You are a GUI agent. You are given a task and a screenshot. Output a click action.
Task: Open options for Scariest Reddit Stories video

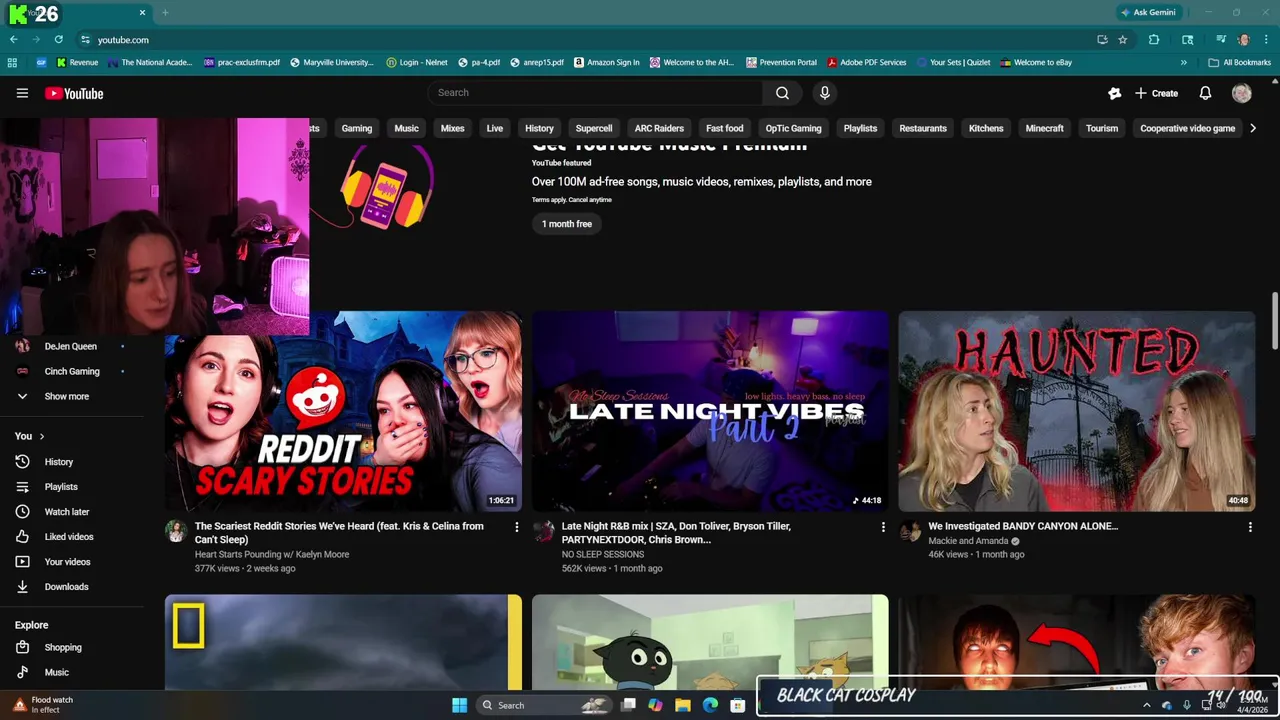[x=516, y=527]
